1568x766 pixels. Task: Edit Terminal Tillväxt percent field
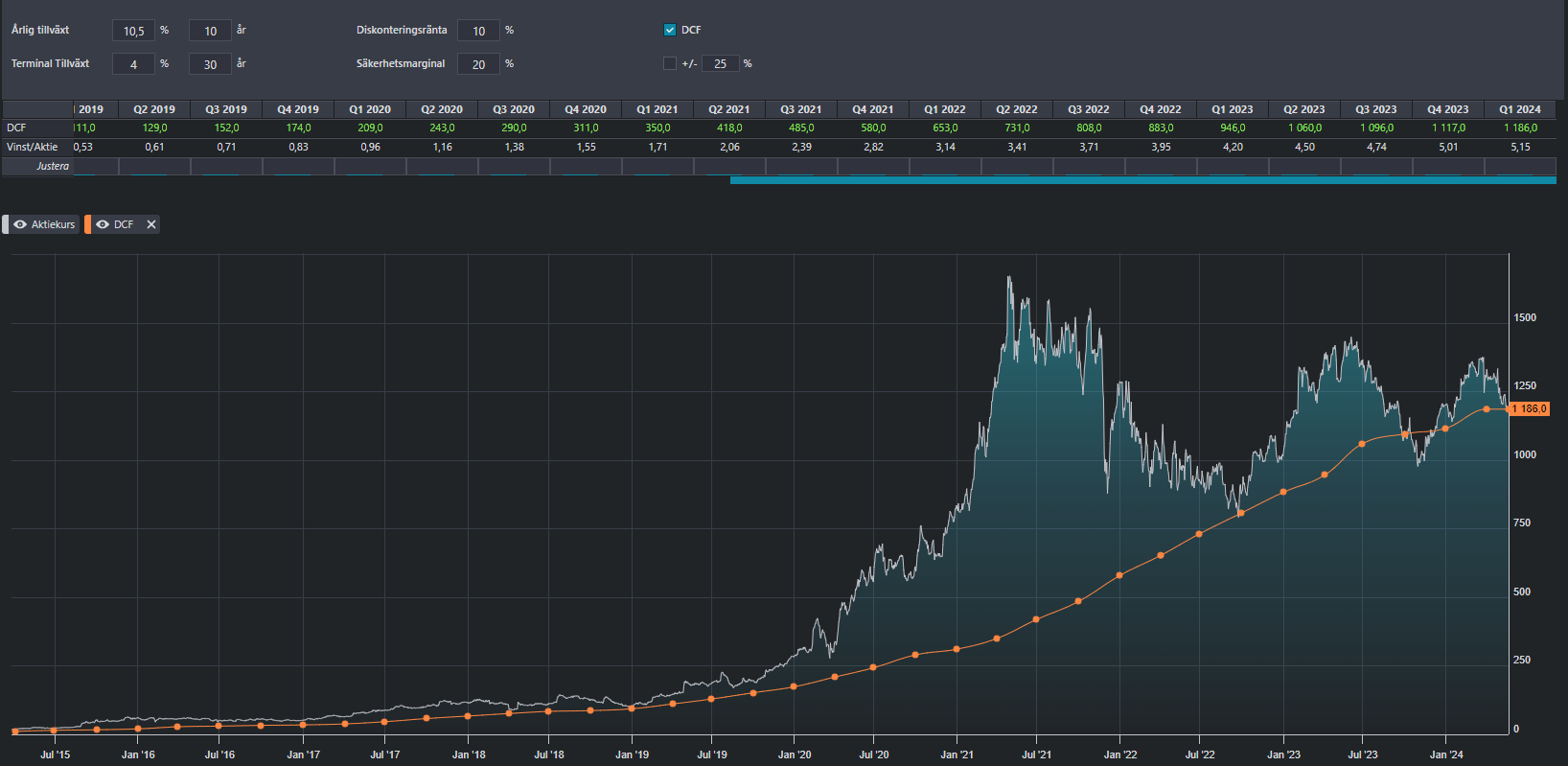pos(133,64)
